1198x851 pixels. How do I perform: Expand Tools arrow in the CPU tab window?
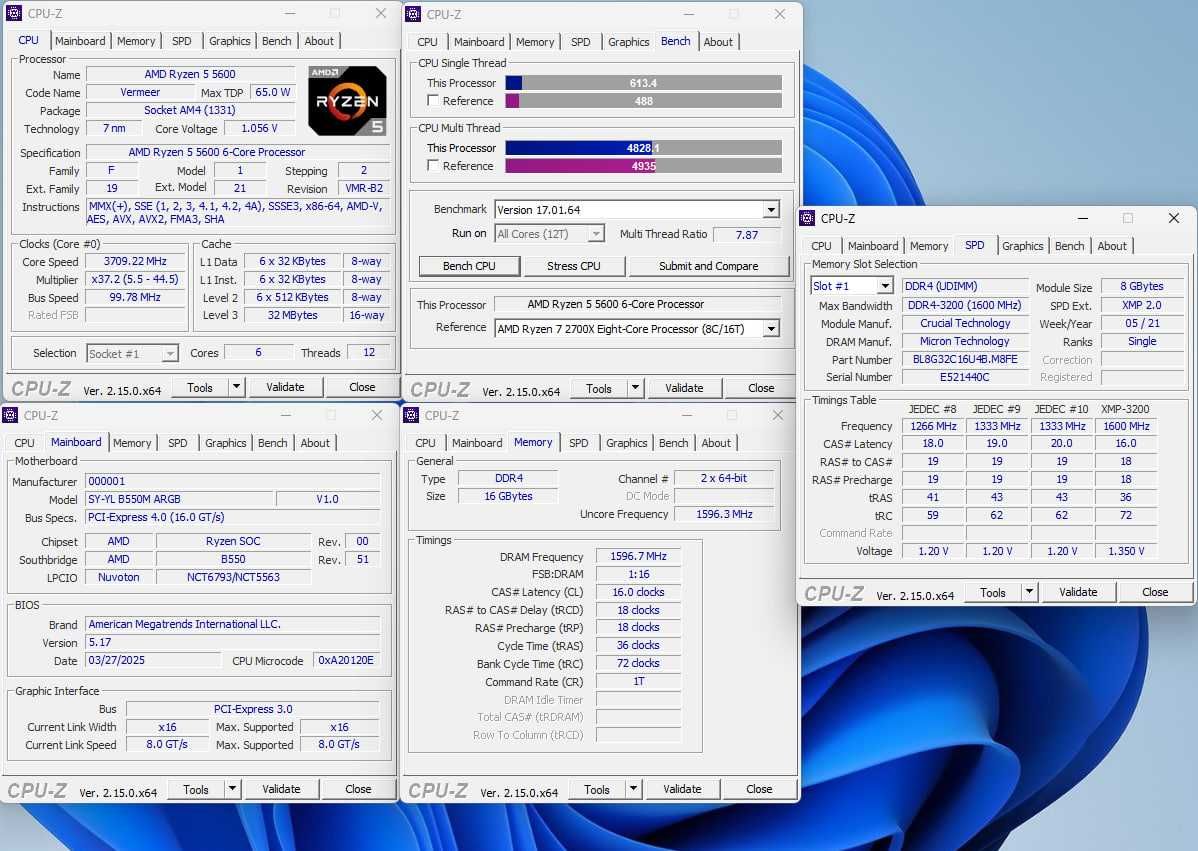[237, 387]
